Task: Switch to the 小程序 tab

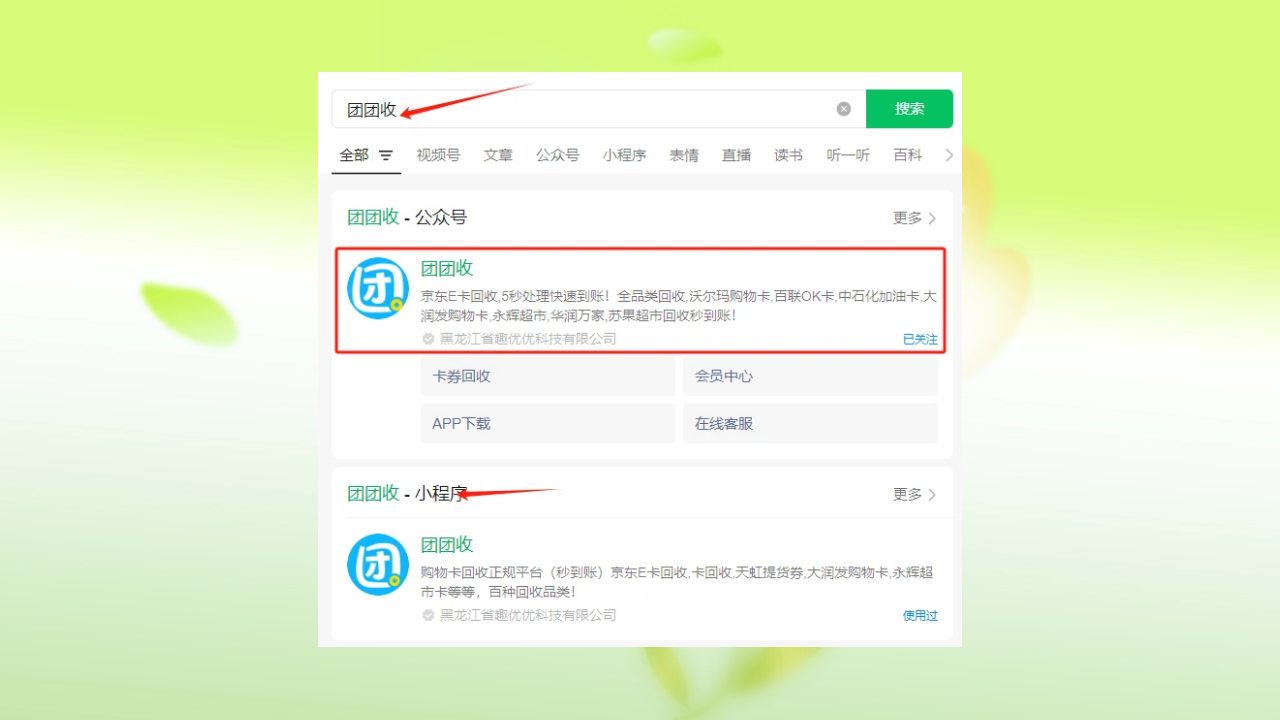Action: (624, 155)
